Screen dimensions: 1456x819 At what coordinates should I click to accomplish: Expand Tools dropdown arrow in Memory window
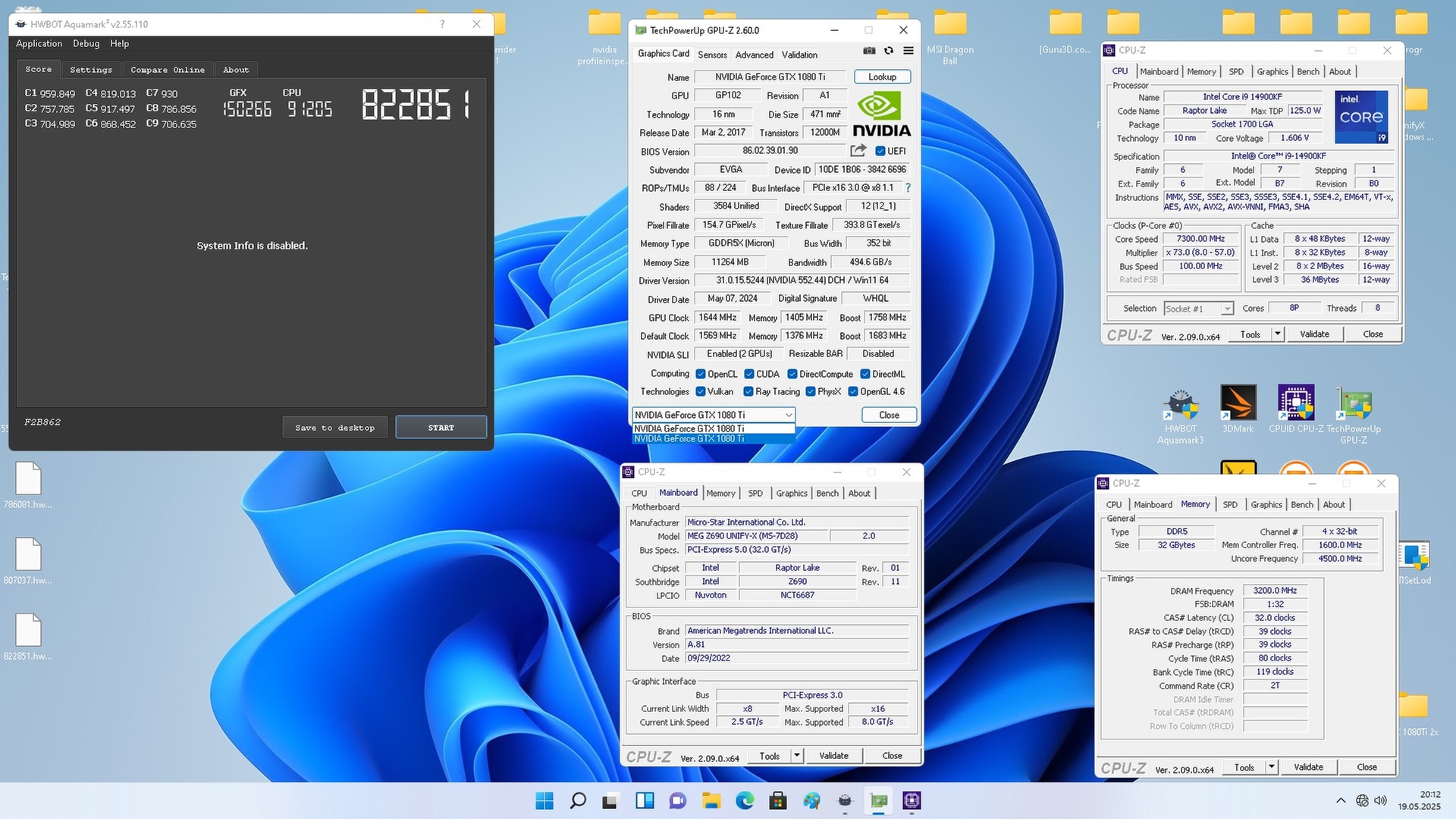1272,767
